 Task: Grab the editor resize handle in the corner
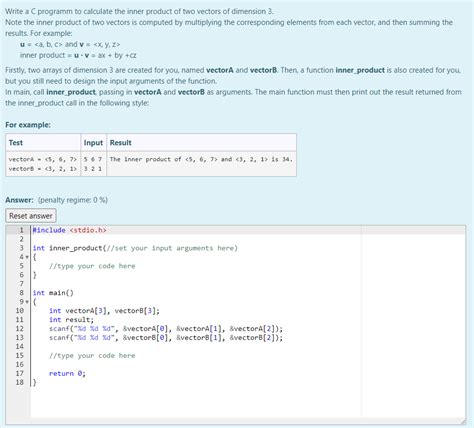pos(463,422)
